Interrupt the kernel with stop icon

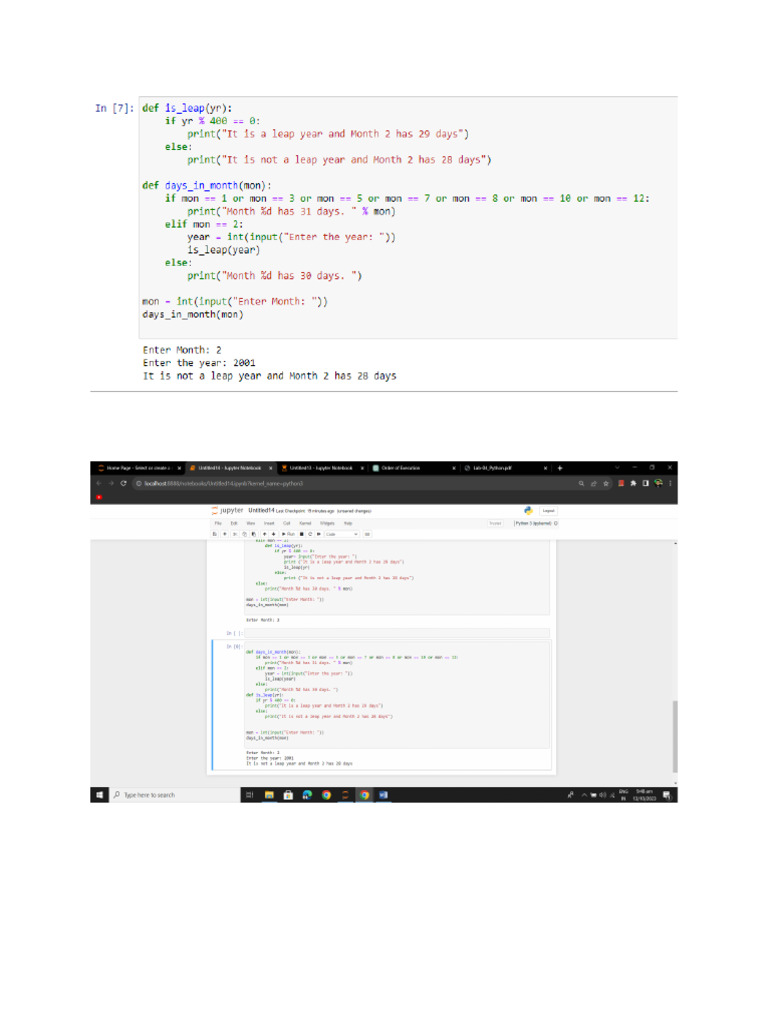point(302,534)
